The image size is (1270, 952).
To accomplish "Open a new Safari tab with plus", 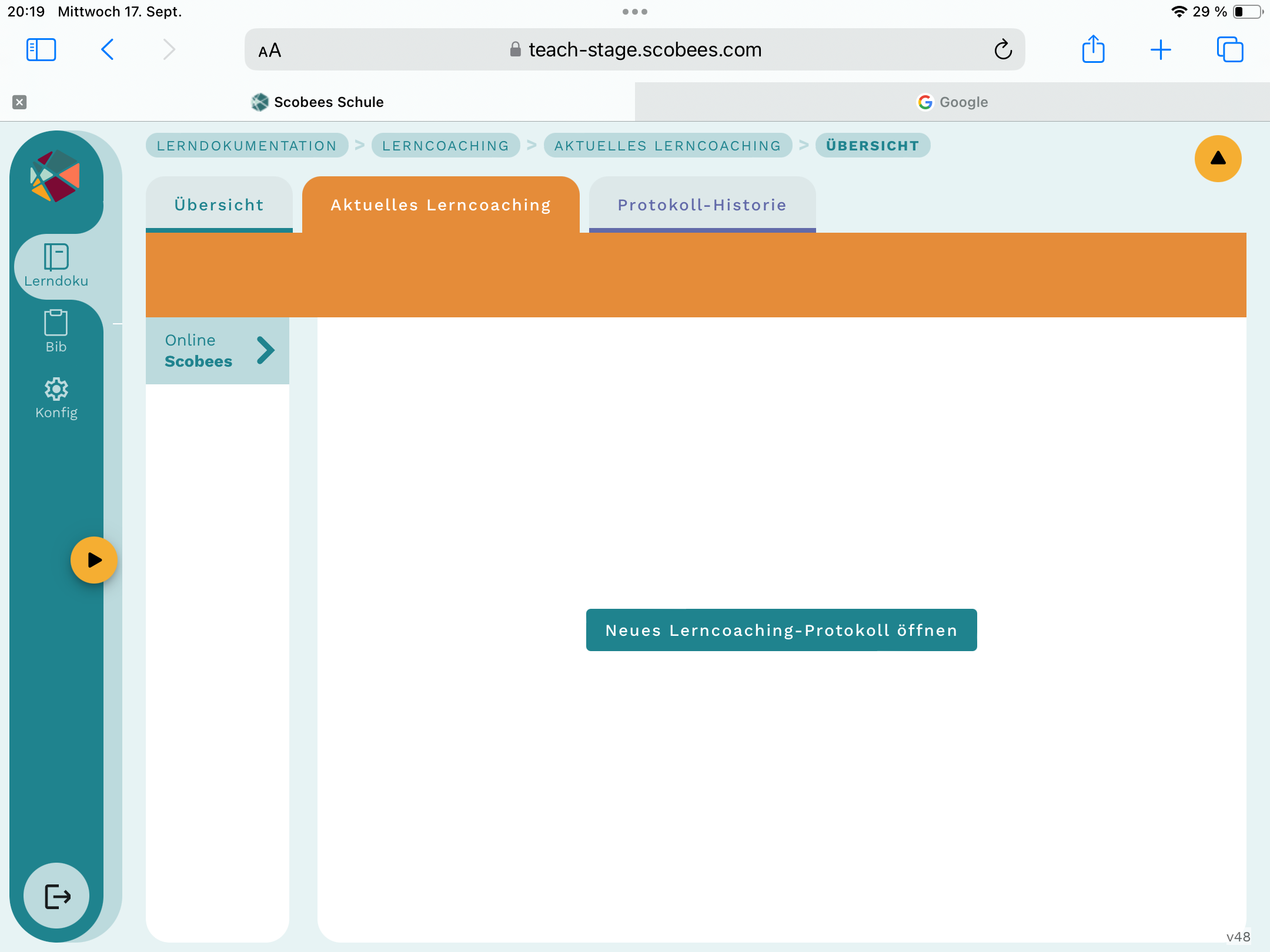I will pos(1161,49).
